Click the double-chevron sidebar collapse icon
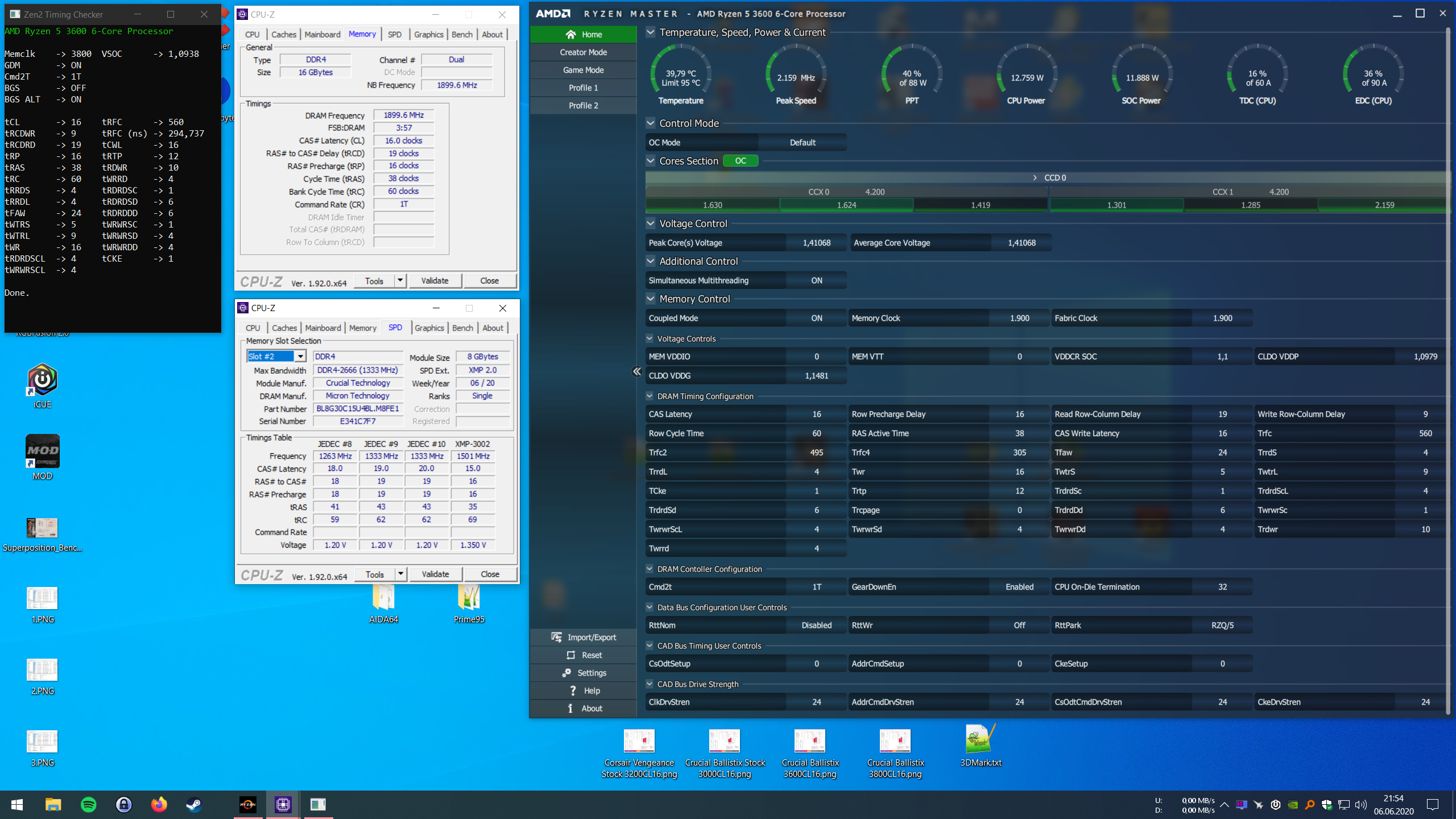Viewport: 1456px width, 819px height. point(636,371)
